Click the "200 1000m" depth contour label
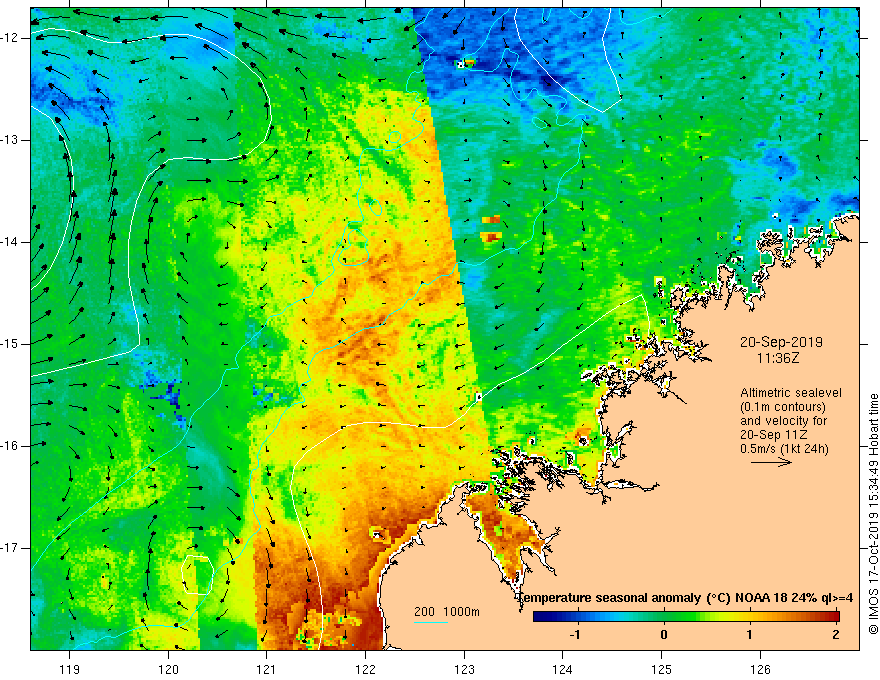 tap(447, 612)
